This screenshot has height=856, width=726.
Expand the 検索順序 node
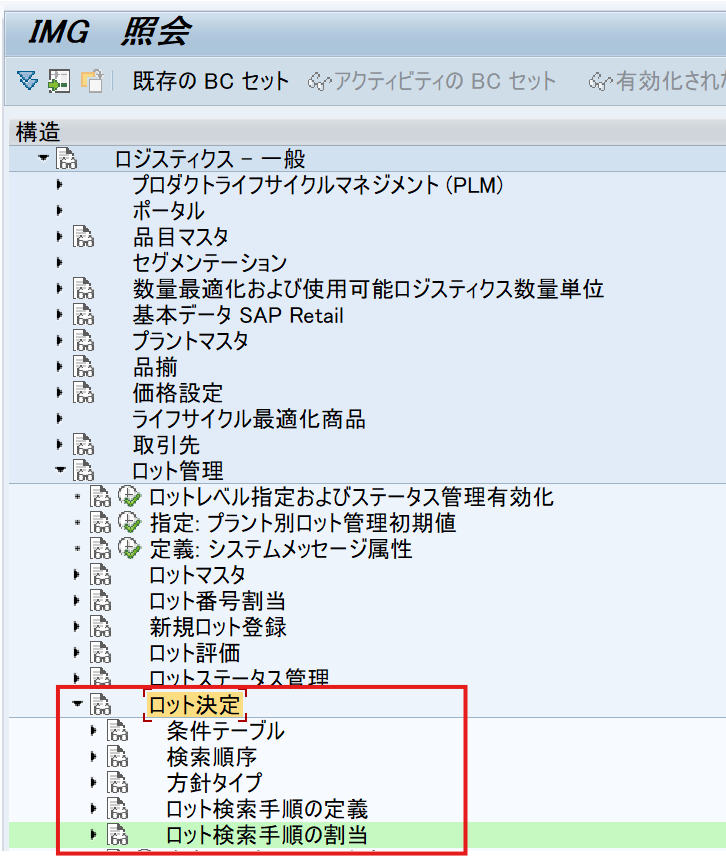coord(95,757)
